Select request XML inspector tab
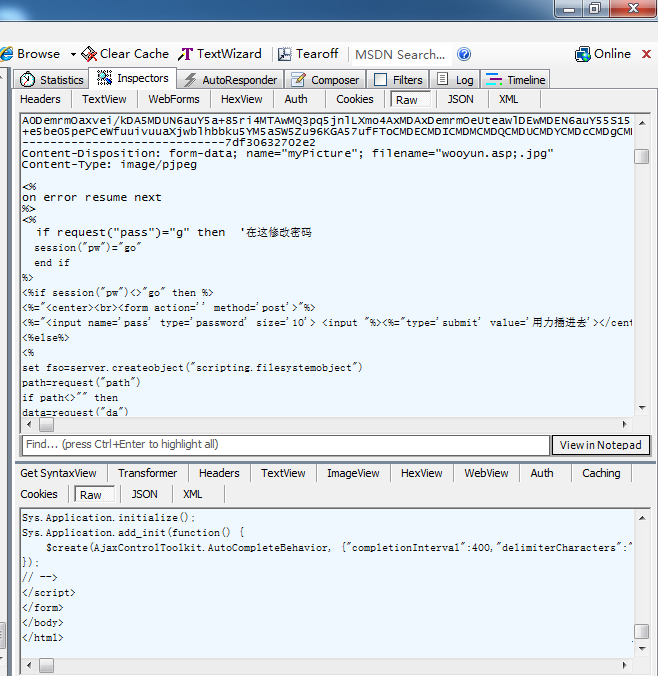Screen dimensions: 658x676 coord(509,99)
